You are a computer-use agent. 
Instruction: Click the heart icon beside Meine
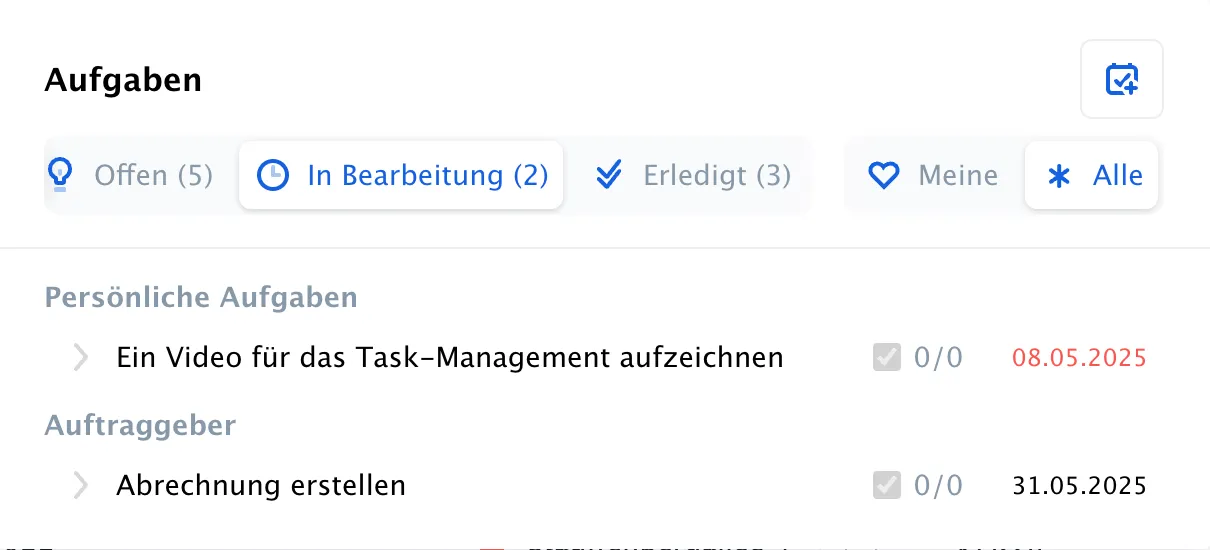[x=884, y=177]
